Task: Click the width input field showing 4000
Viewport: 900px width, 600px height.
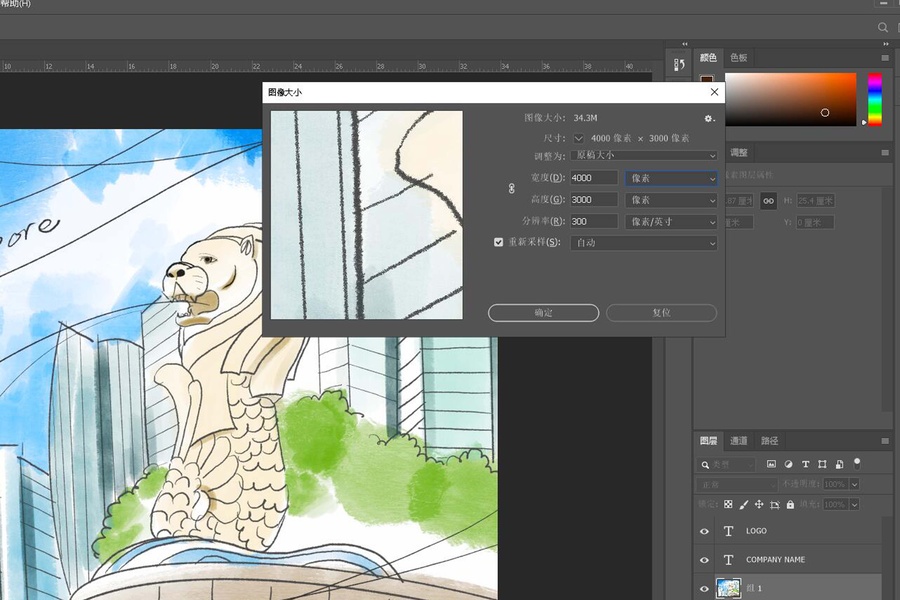Action: [x=594, y=178]
